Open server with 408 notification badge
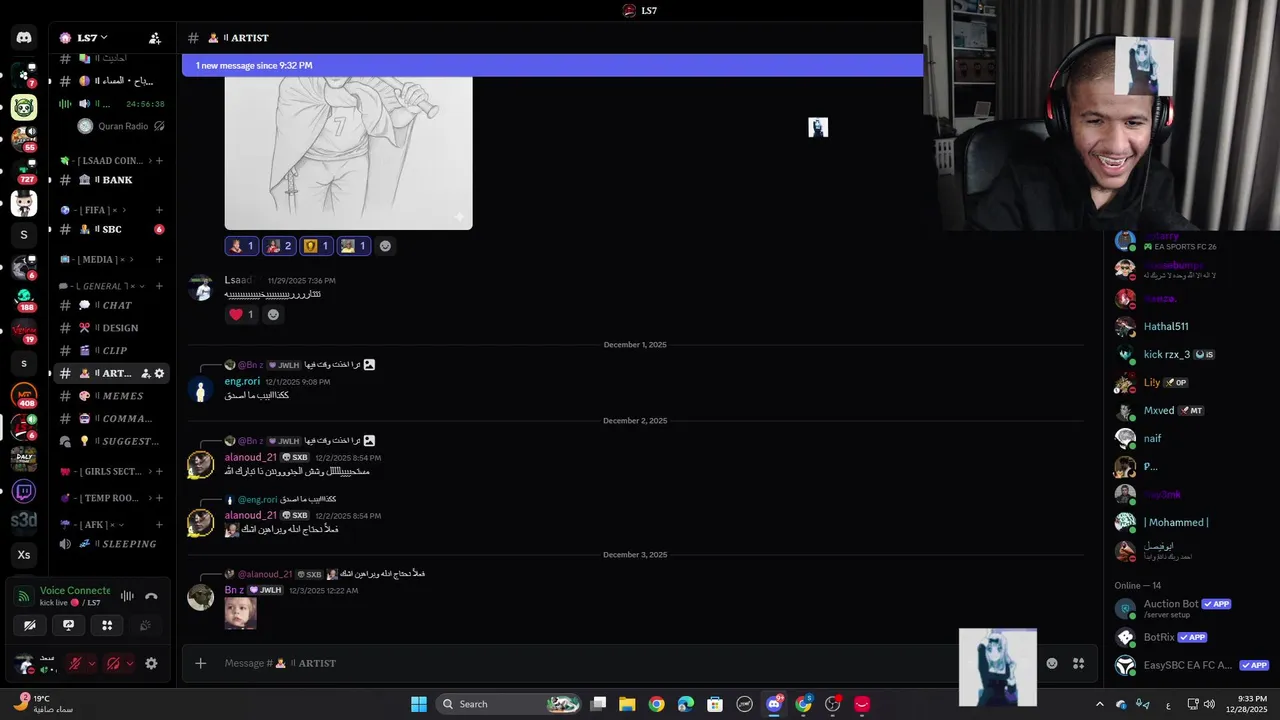The width and height of the screenshot is (1280, 720). coord(24,396)
